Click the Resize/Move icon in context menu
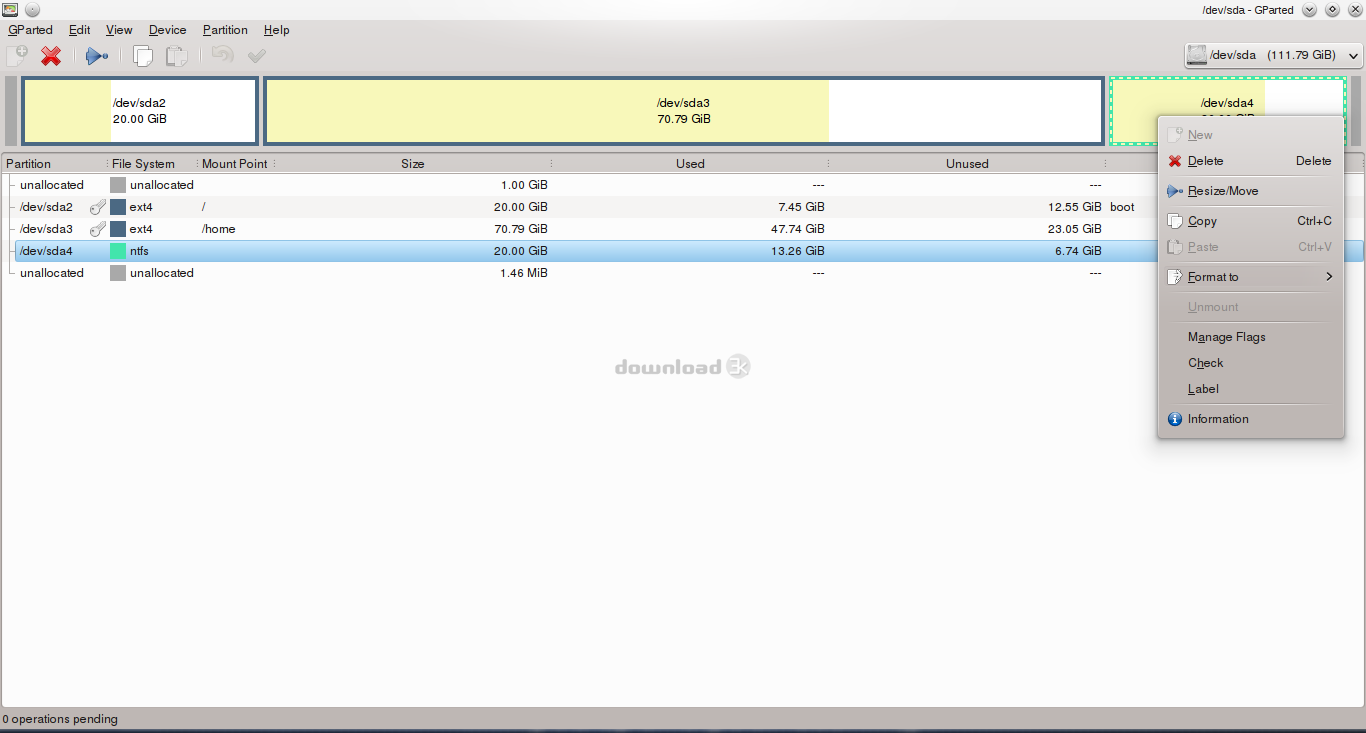The image size is (1366, 733). [1175, 191]
